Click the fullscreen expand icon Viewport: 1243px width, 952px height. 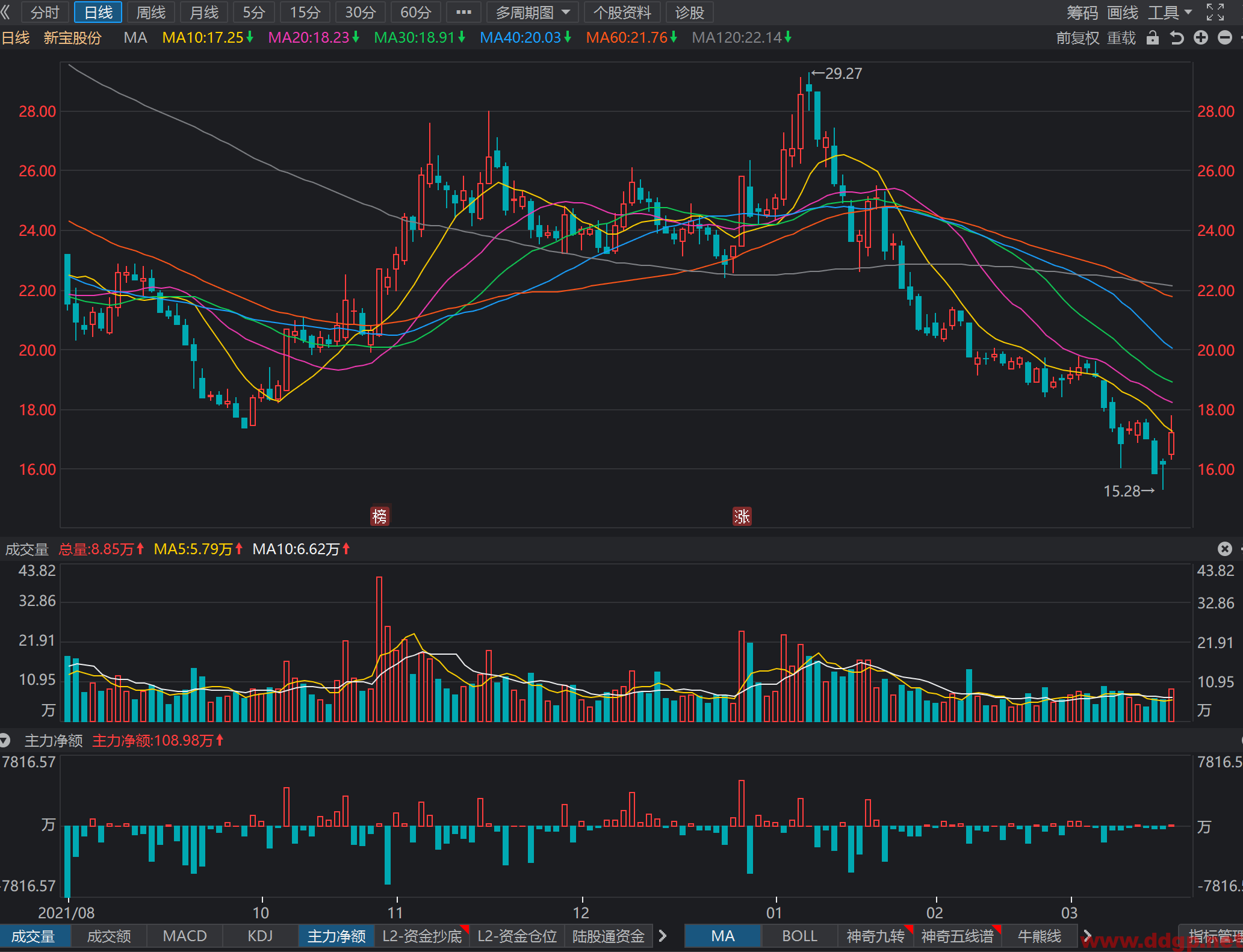(x=1215, y=11)
